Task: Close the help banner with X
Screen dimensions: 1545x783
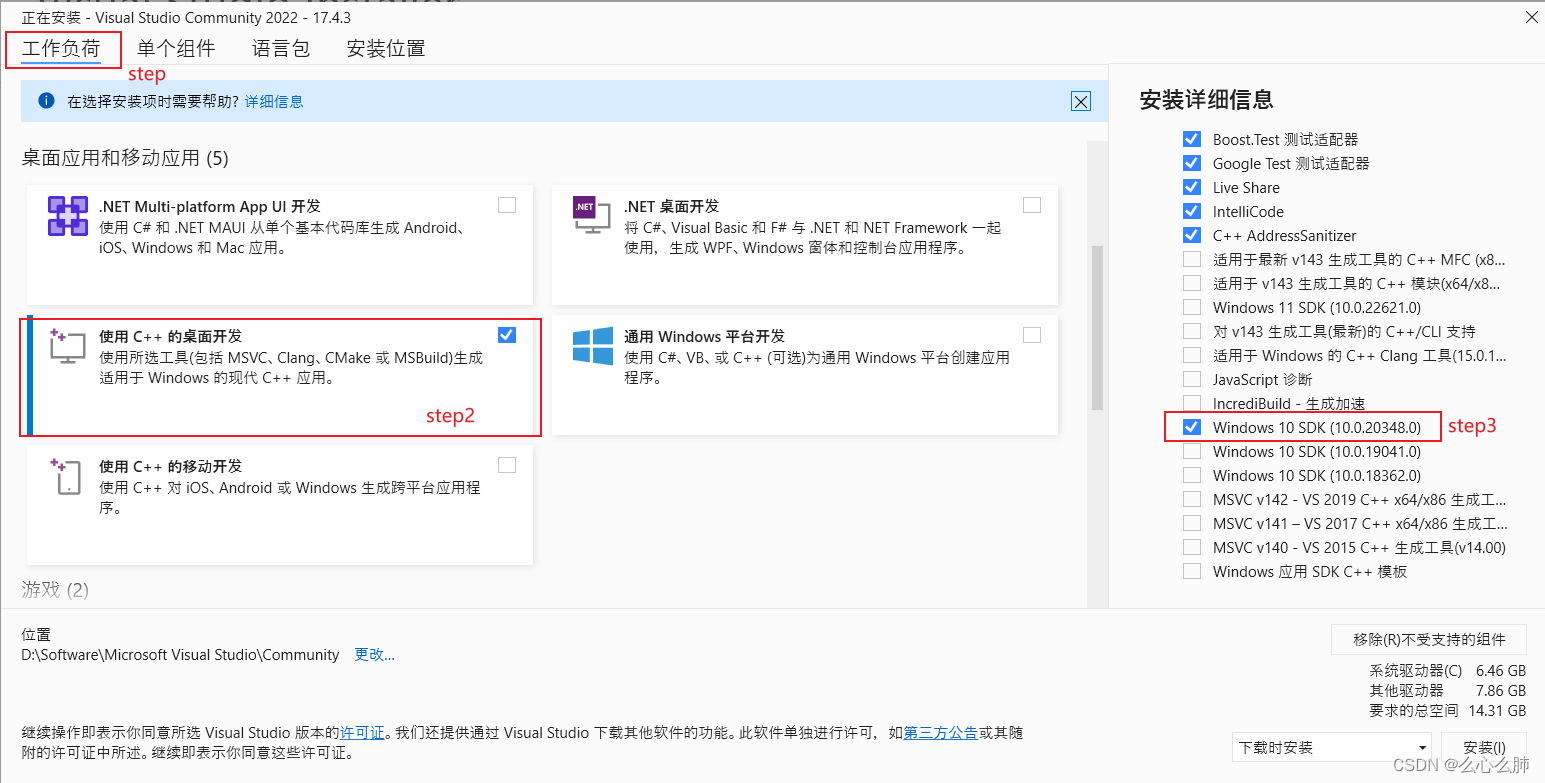Action: click(x=1080, y=101)
